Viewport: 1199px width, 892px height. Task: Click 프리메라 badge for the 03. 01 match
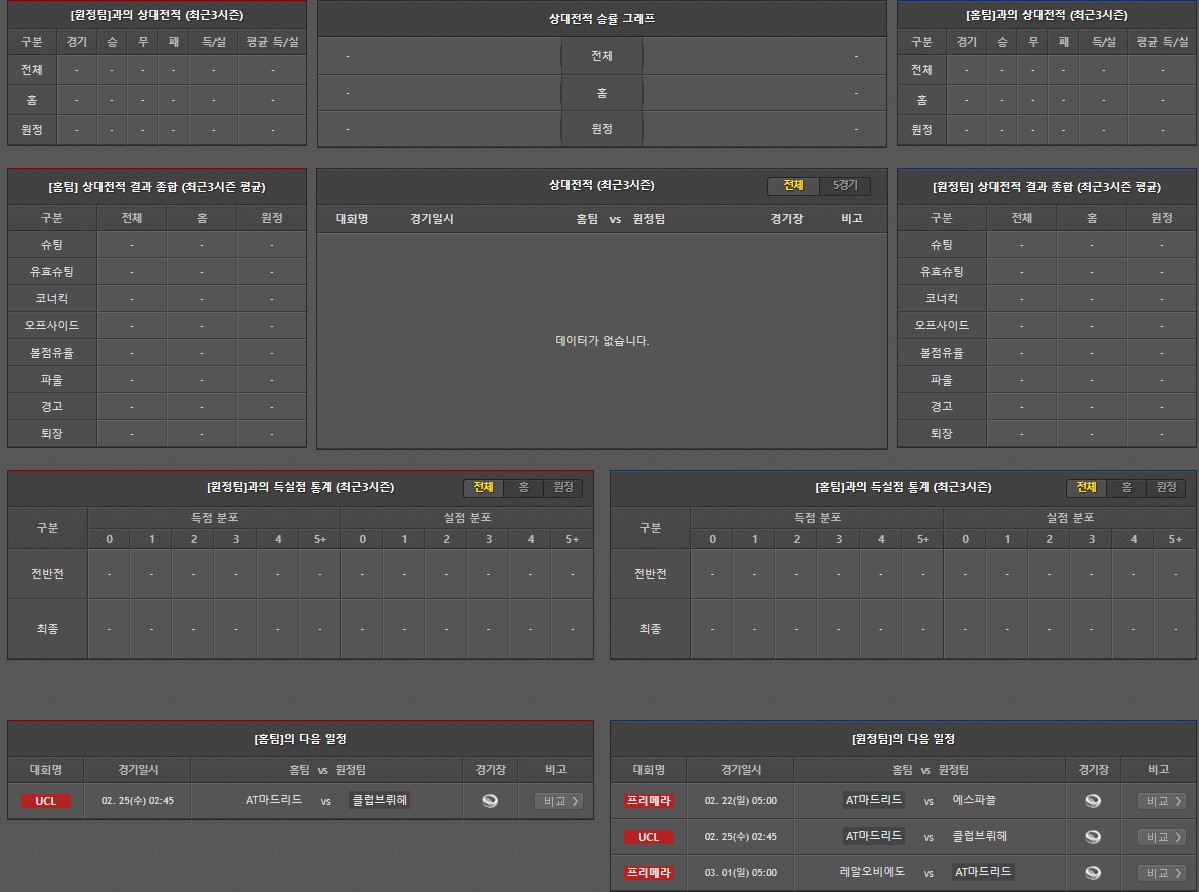click(x=649, y=873)
